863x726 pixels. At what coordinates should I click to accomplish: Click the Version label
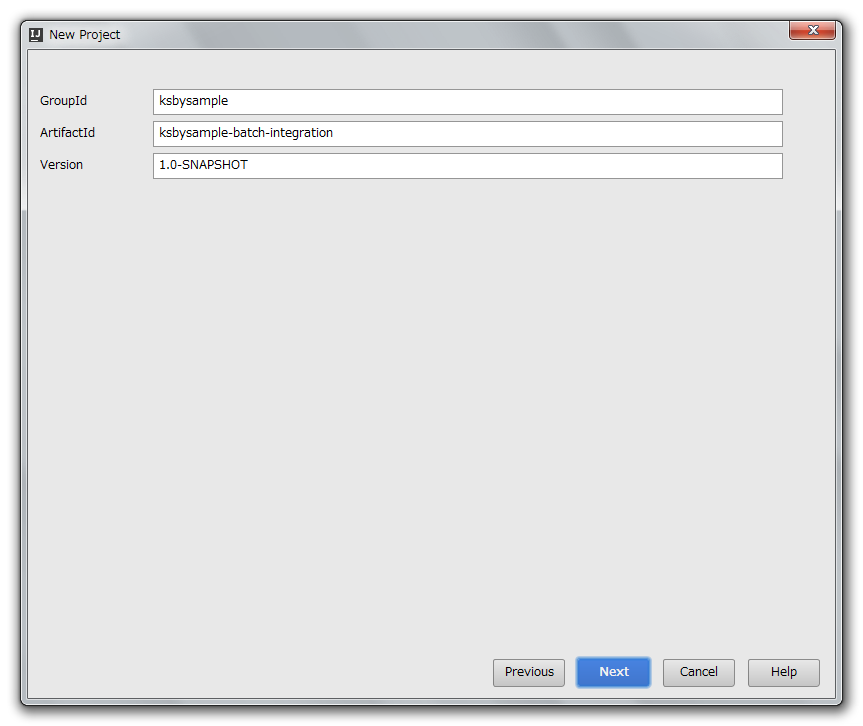click(x=61, y=165)
